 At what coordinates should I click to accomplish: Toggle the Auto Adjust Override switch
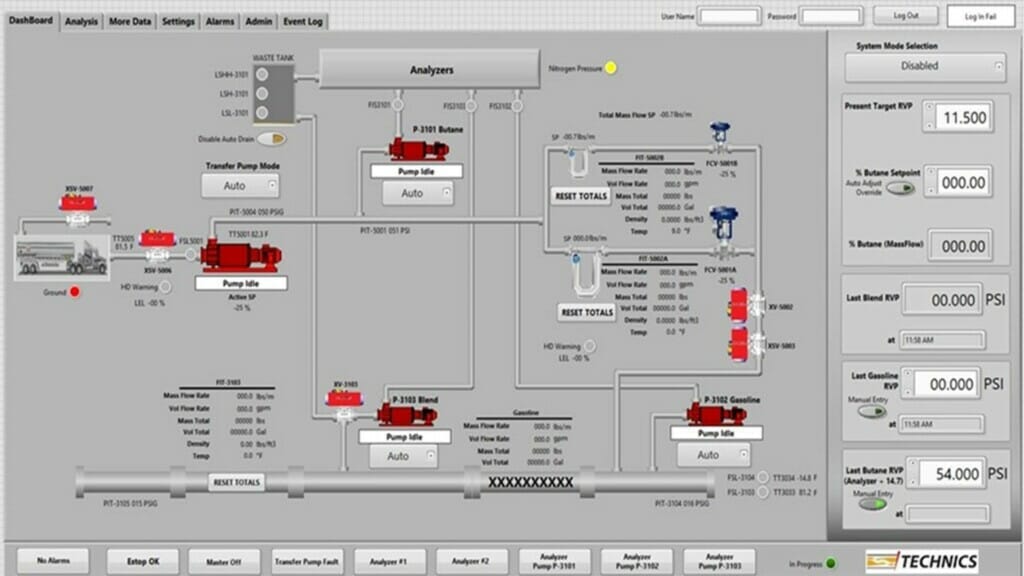900,186
